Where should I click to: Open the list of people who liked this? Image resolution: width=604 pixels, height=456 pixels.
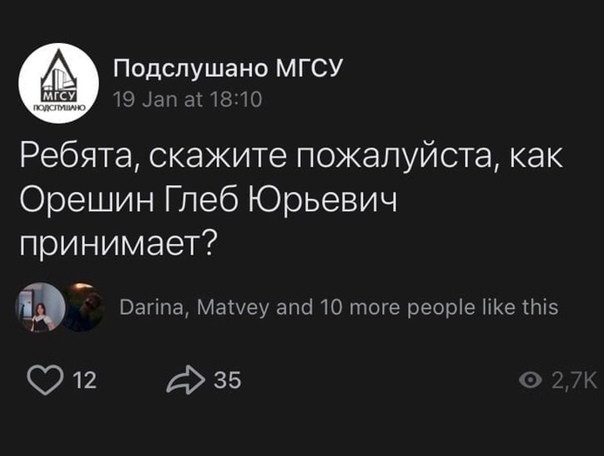click(339, 308)
